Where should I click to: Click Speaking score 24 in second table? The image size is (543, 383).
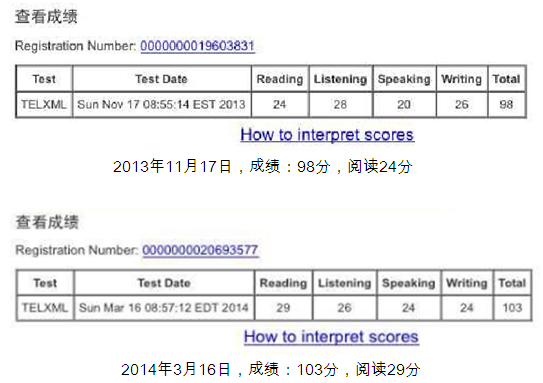point(409,308)
